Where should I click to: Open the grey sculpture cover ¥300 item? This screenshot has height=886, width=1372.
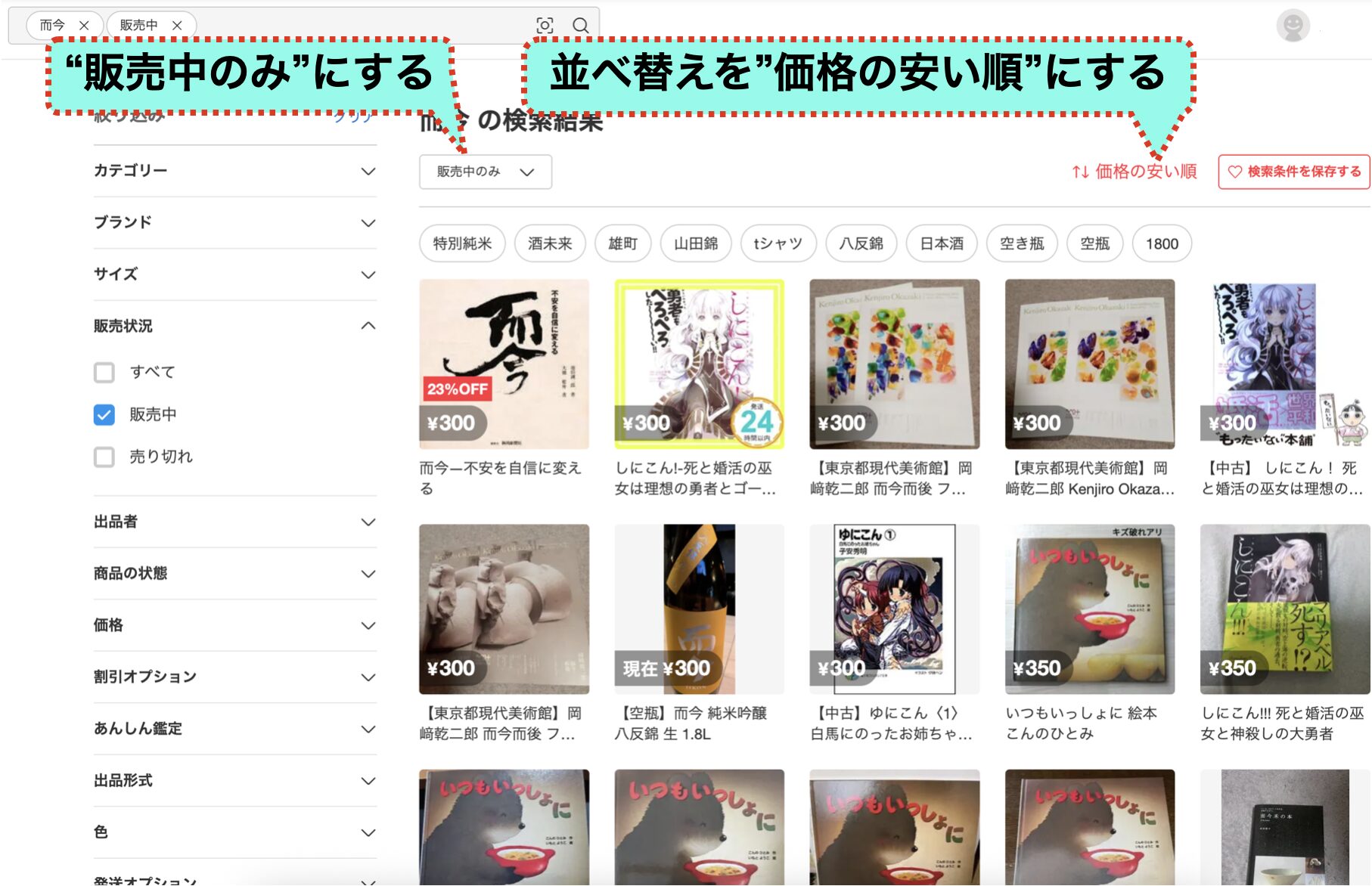click(x=504, y=609)
